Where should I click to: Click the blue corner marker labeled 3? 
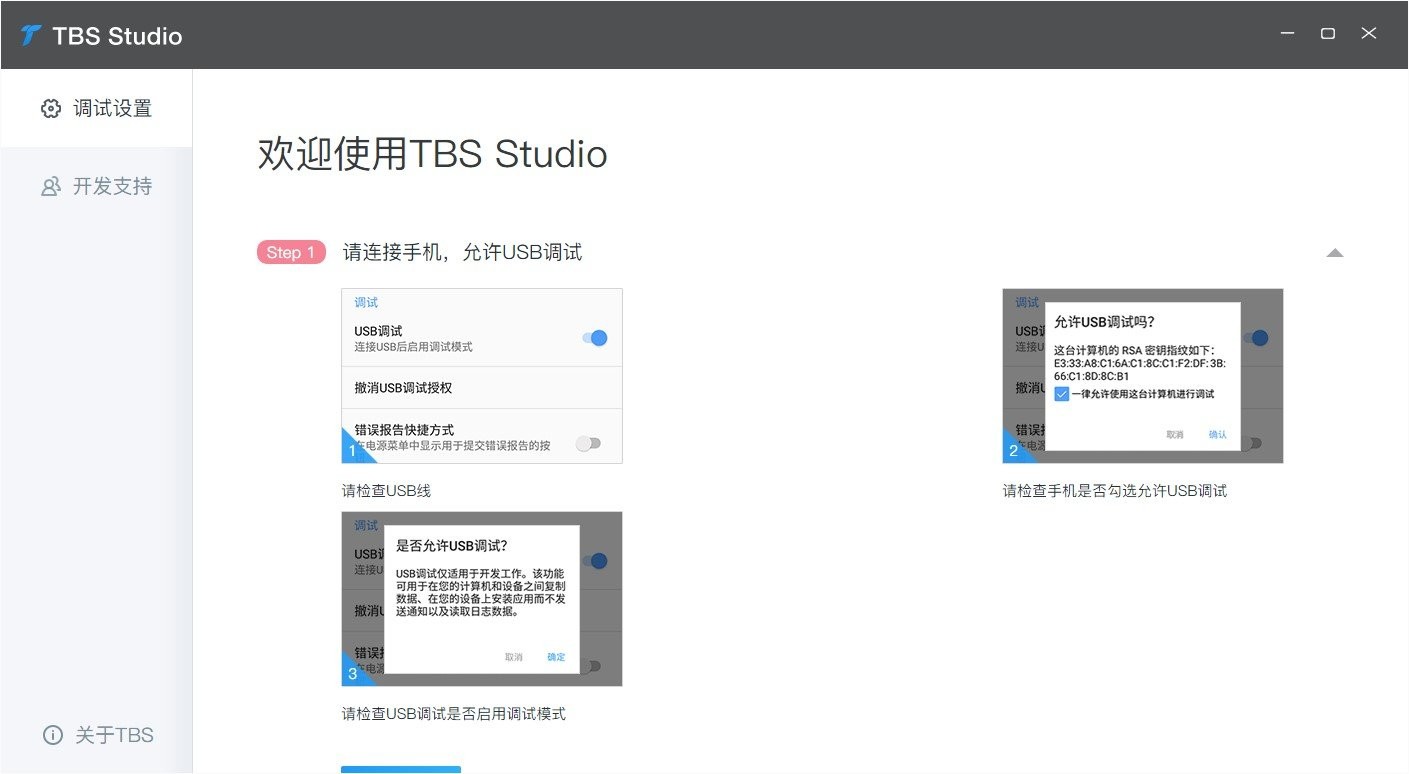(352, 673)
